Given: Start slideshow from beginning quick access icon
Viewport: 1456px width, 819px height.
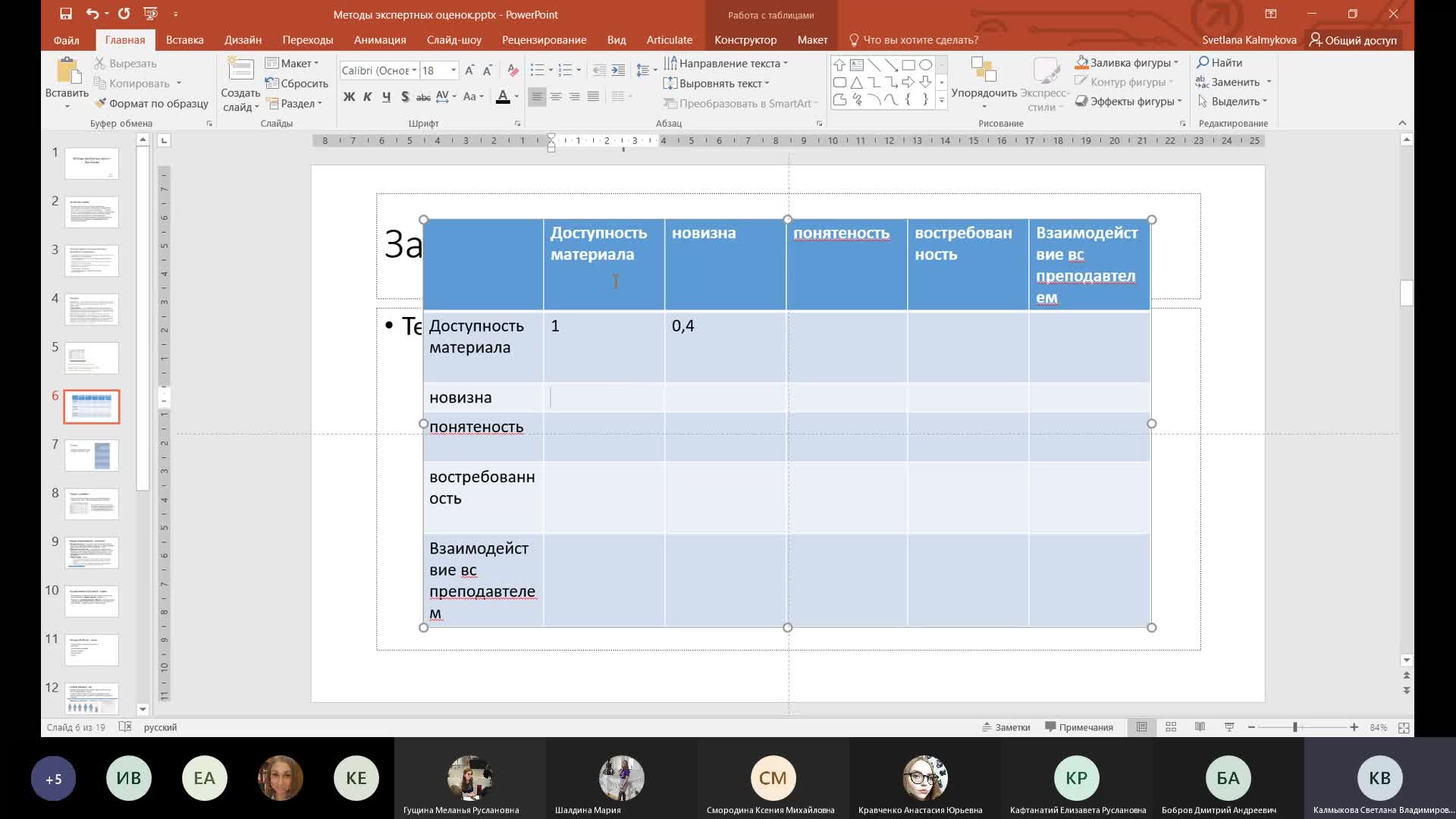Looking at the screenshot, I should click(150, 14).
